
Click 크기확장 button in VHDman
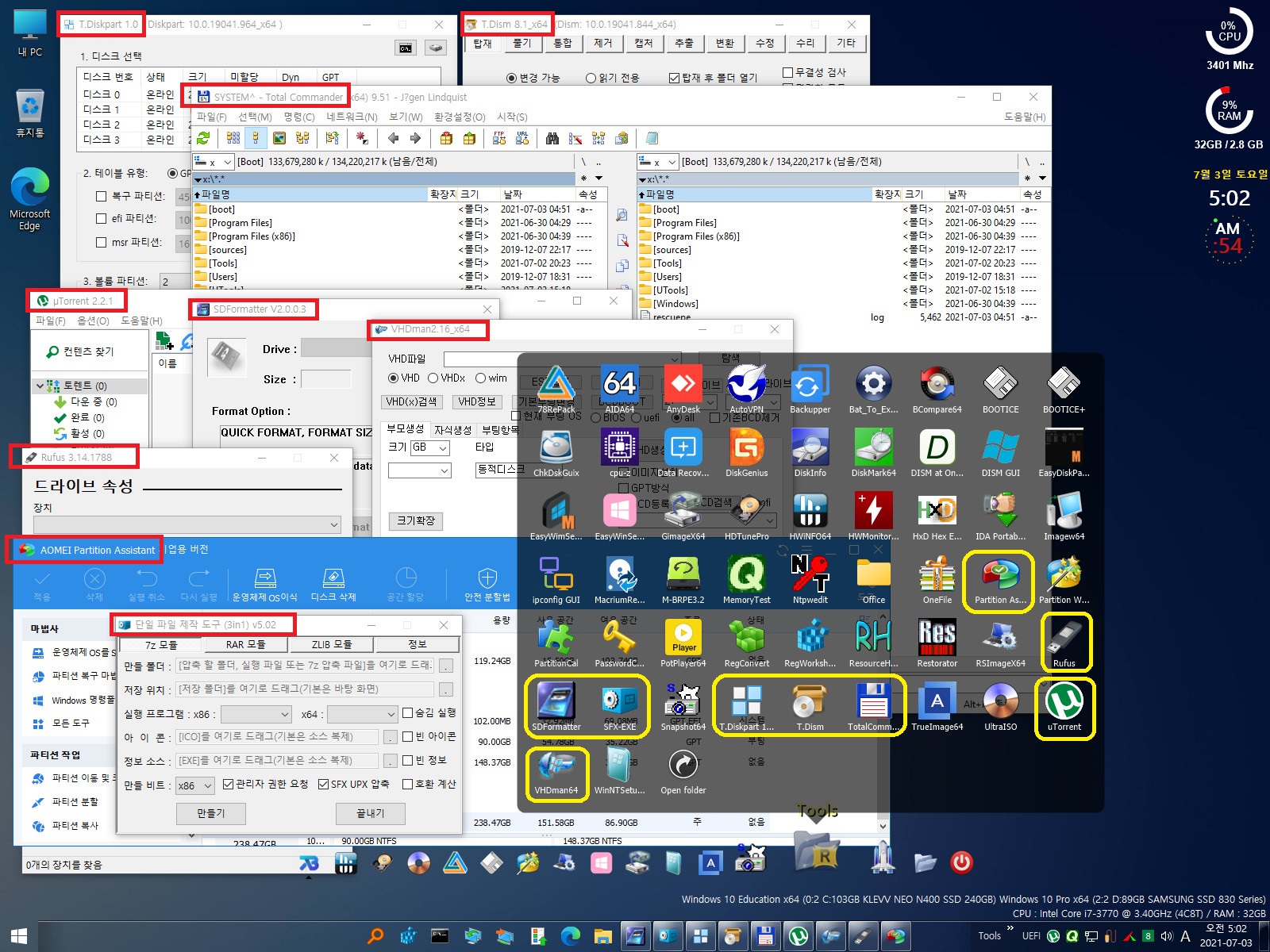coord(416,520)
